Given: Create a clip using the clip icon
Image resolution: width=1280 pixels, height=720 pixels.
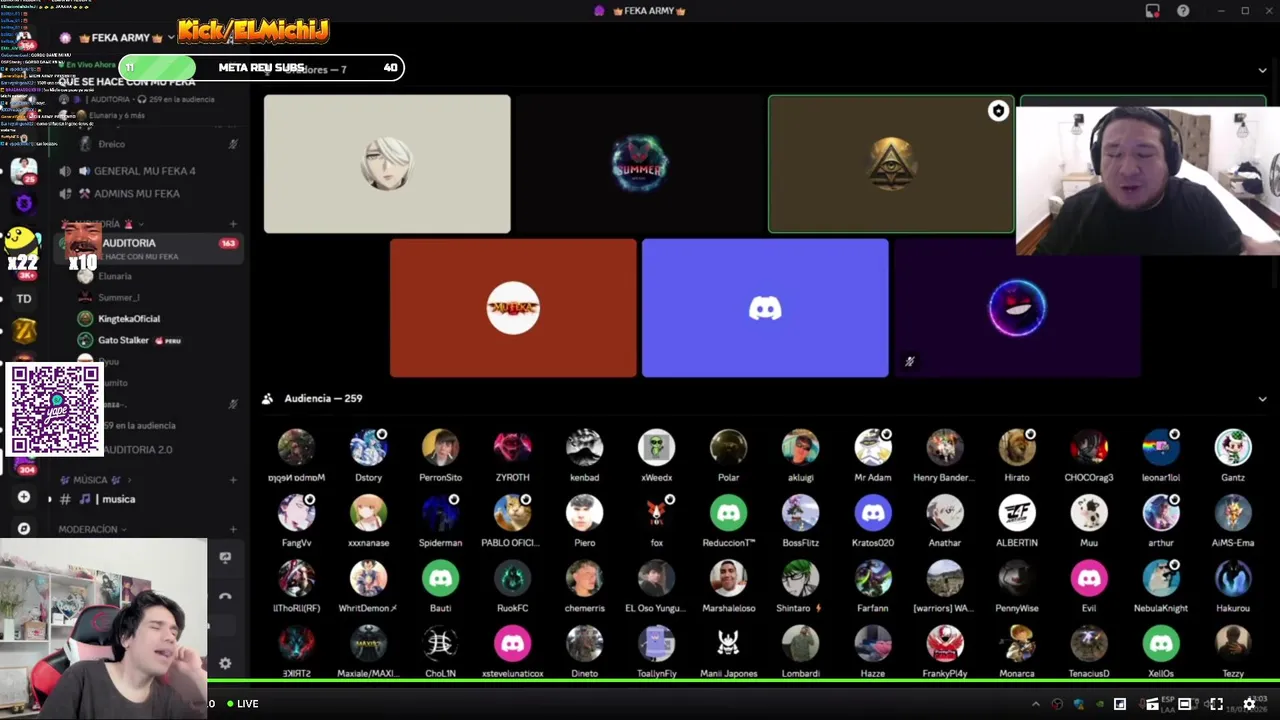Looking at the screenshot, I should (x=1152, y=704).
